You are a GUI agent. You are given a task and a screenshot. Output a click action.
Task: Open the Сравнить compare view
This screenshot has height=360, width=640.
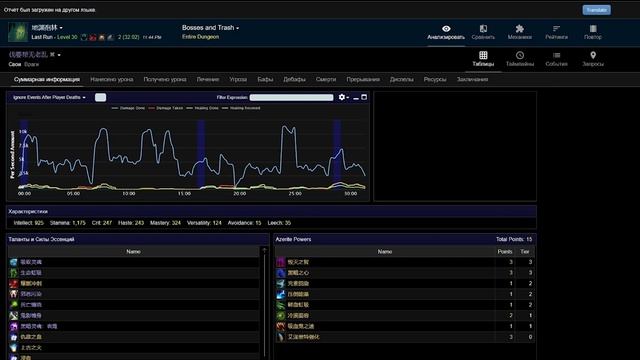483,32
